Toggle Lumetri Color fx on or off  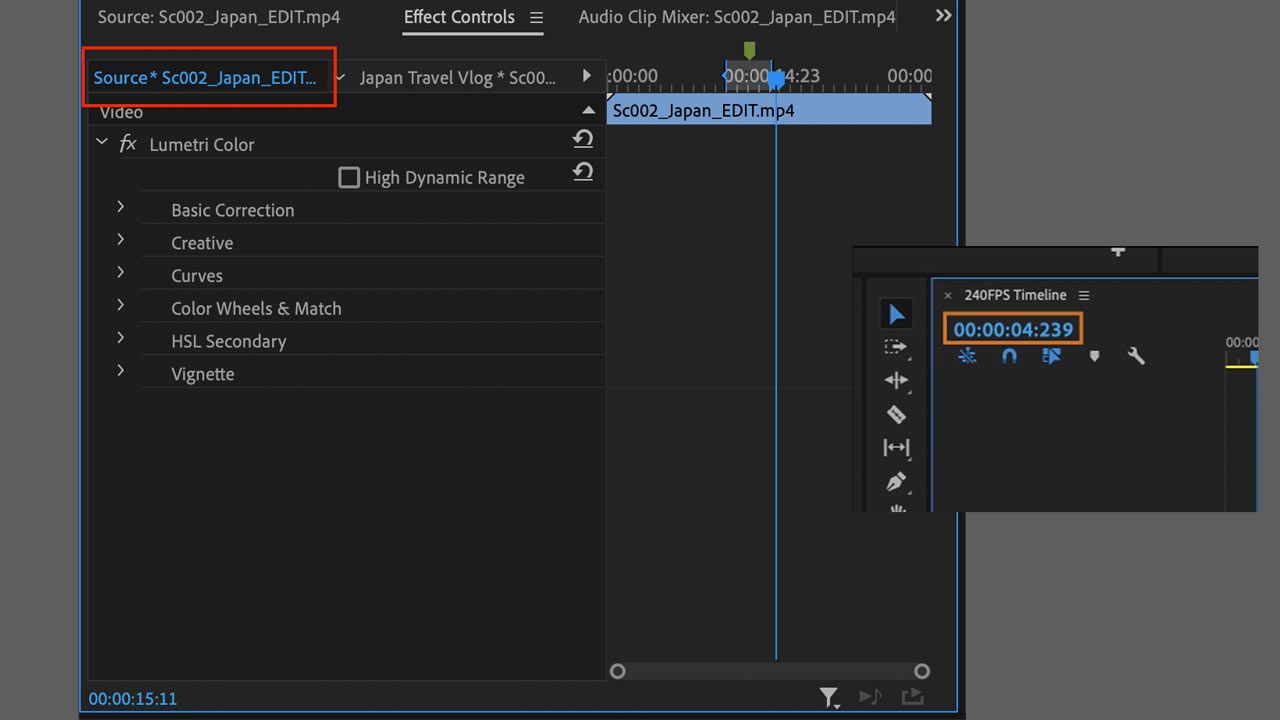point(128,144)
